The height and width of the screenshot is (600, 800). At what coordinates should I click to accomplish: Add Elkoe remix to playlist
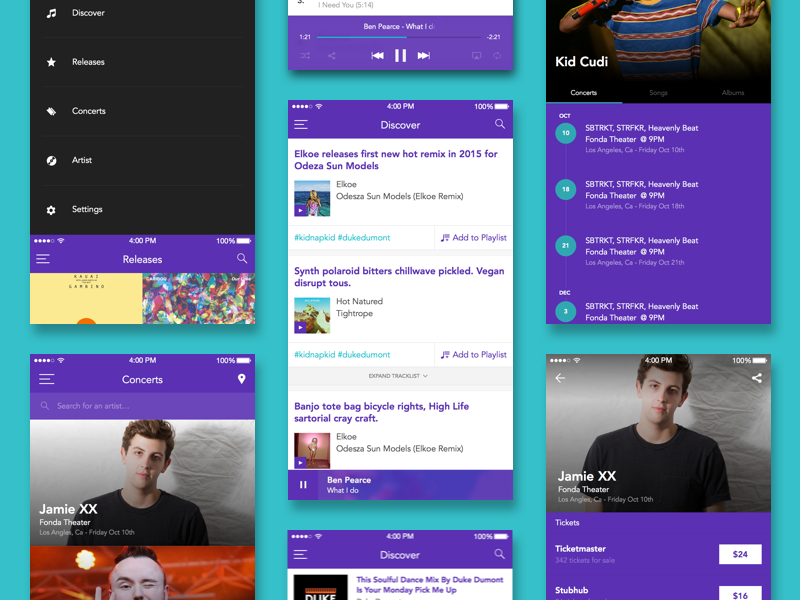coord(474,238)
